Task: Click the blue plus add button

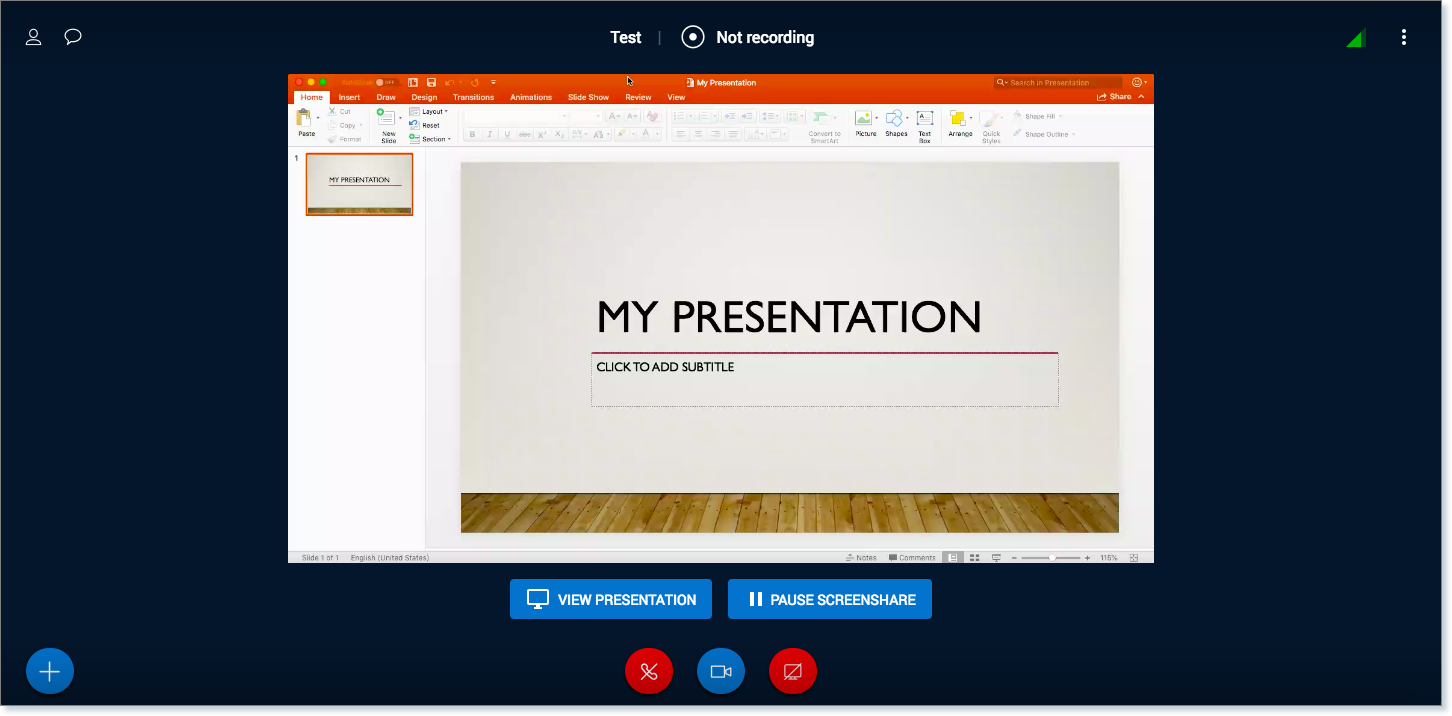Action: click(50, 671)
